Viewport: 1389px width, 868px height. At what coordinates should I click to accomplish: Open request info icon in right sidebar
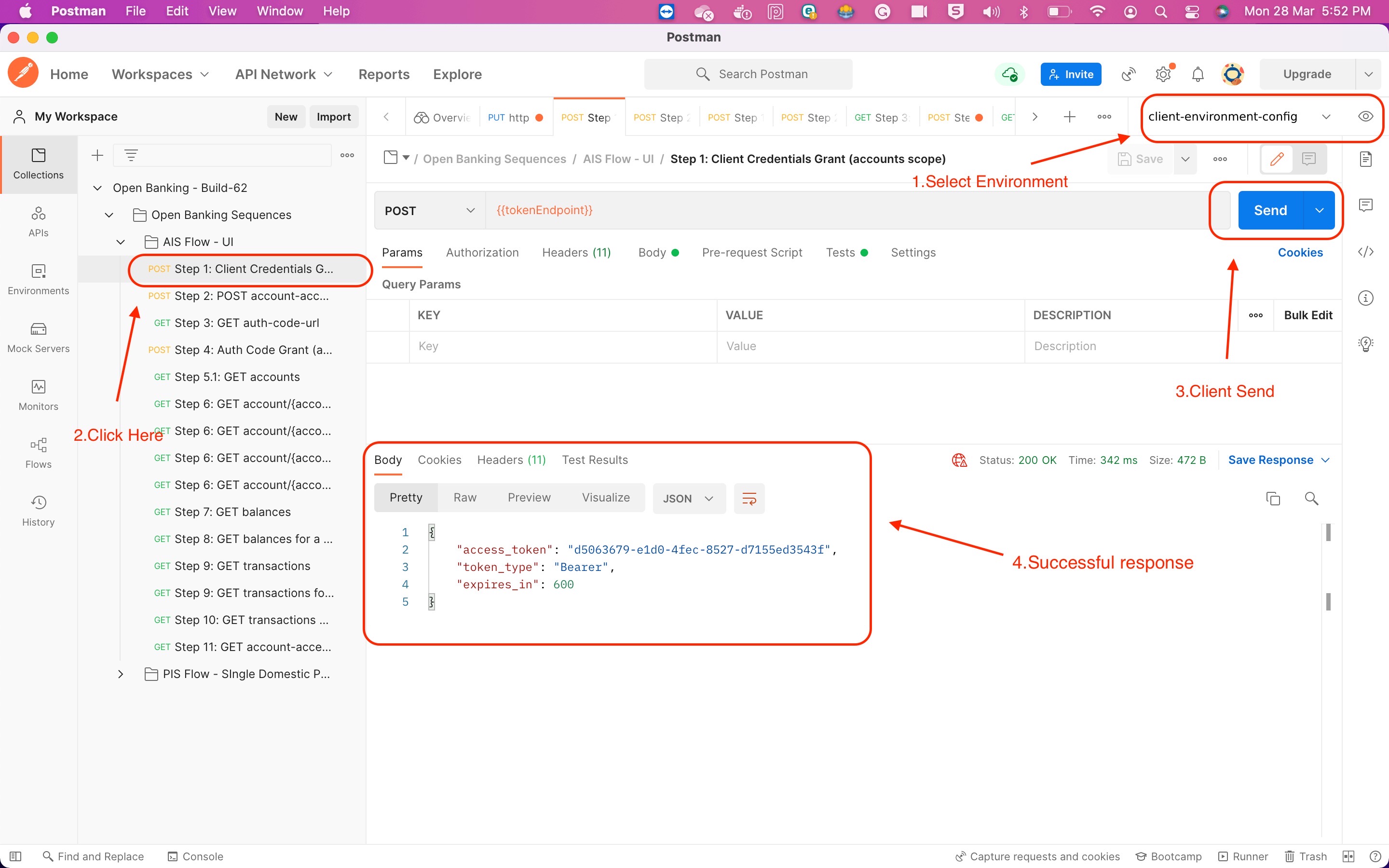pyautogui.click(x=1365, y=298)
